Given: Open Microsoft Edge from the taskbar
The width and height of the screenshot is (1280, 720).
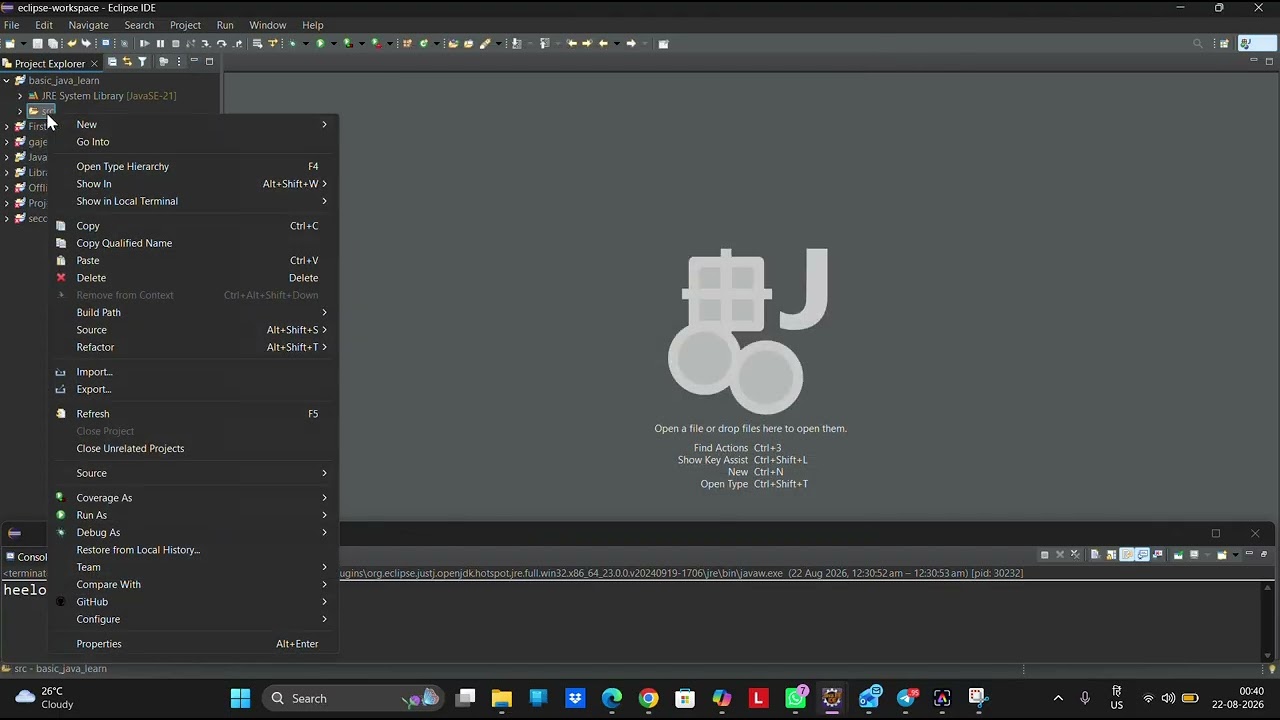Looking at the screenshot, I should click(612, 698).
